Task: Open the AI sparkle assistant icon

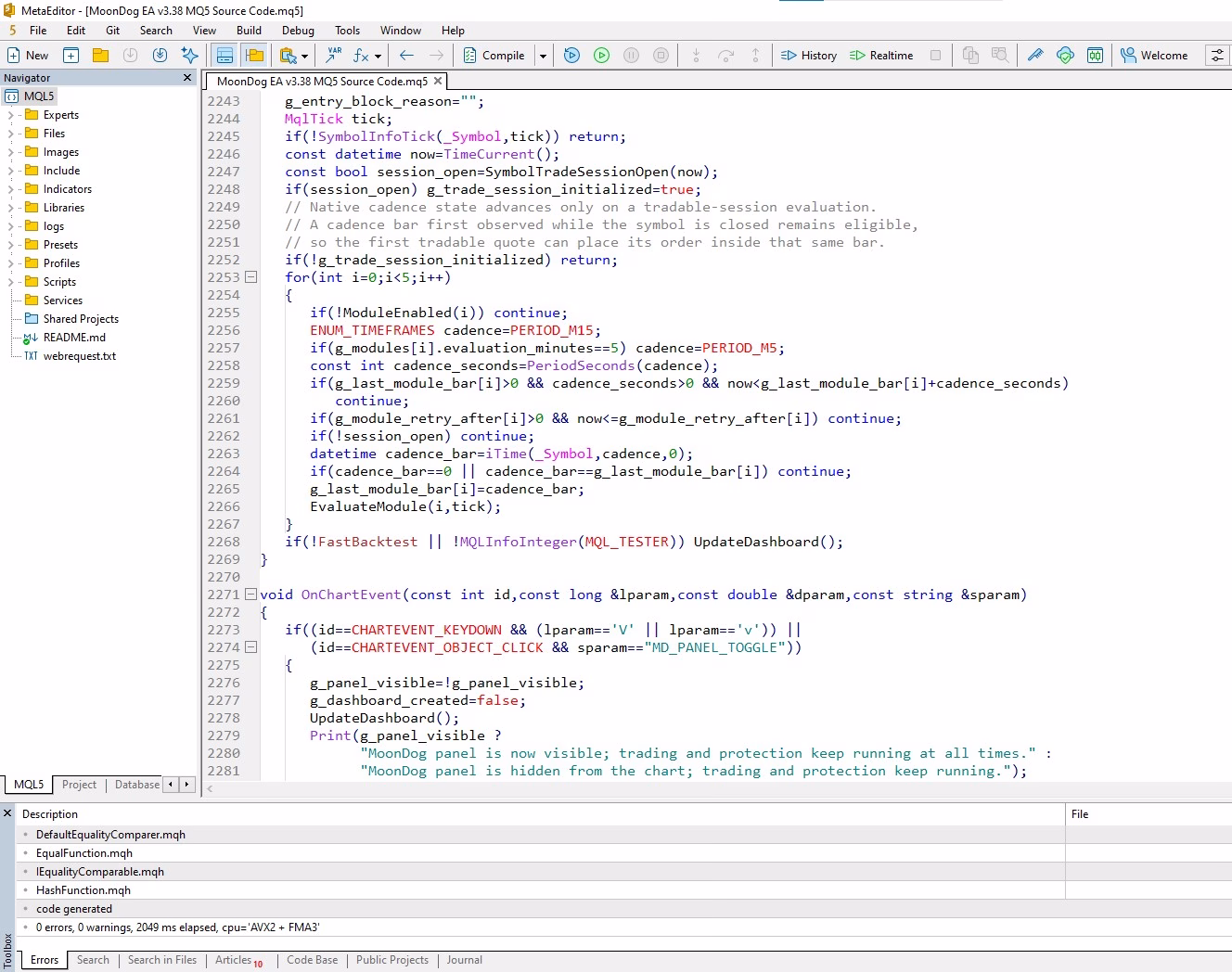Action: tap(190, 56)
